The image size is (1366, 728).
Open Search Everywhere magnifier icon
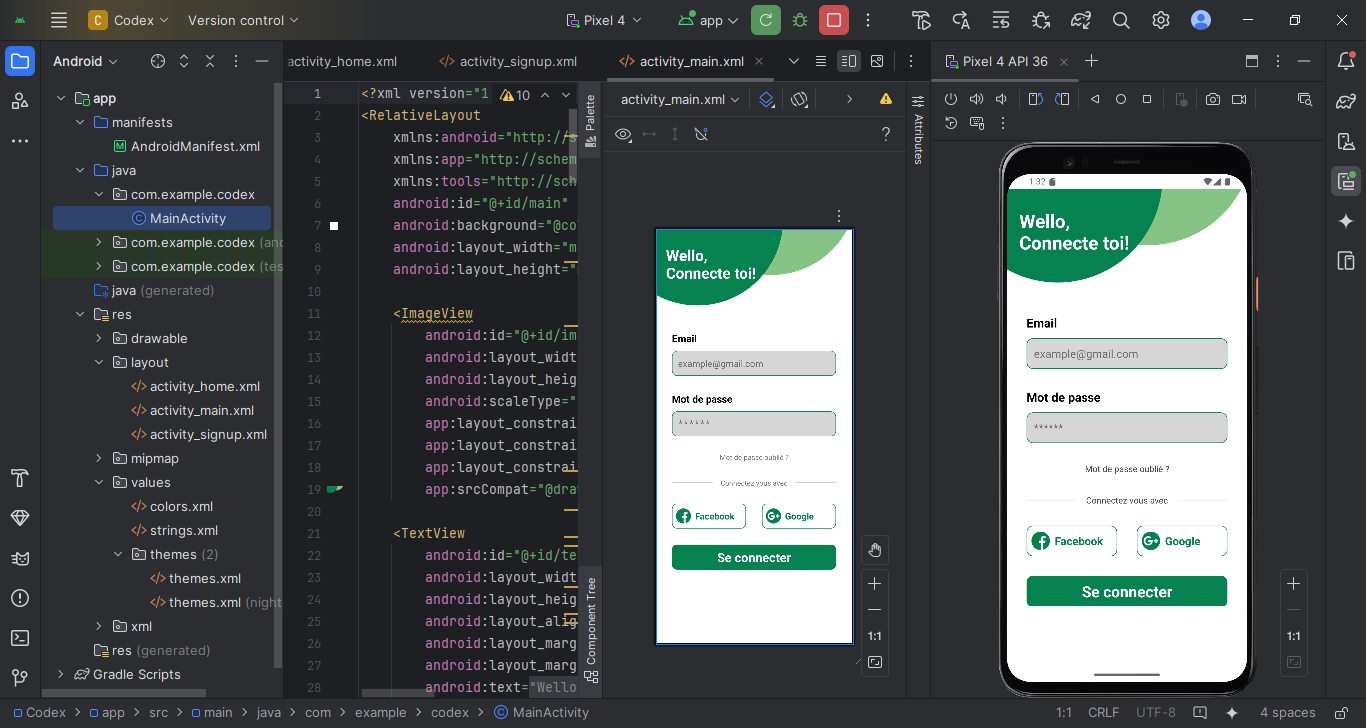coord(1121,20)
